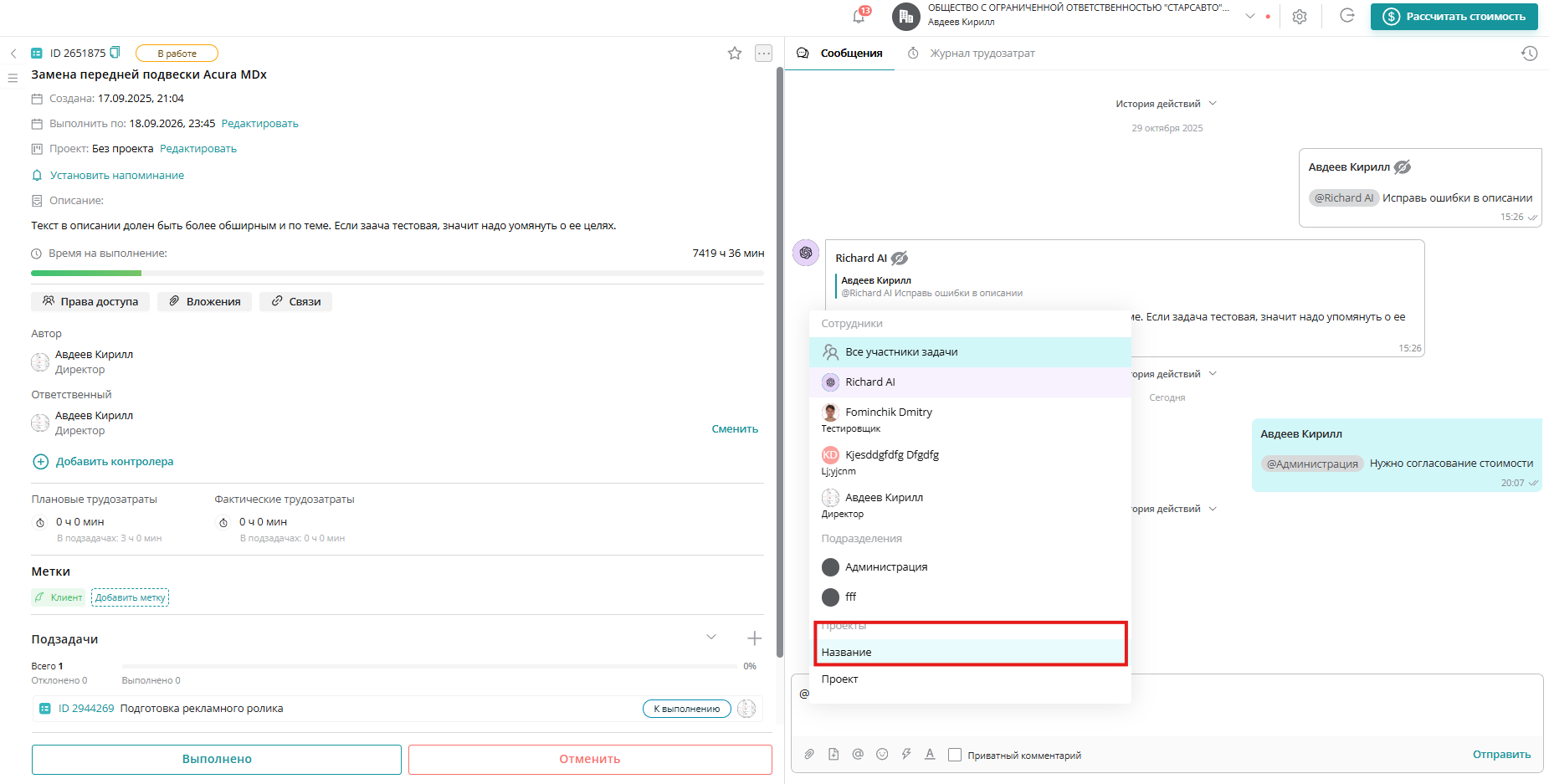The height and width of the screenshot is (784, 1549).
Task: Switch to the Журнал трудозатрат tab
Action: 981,53
